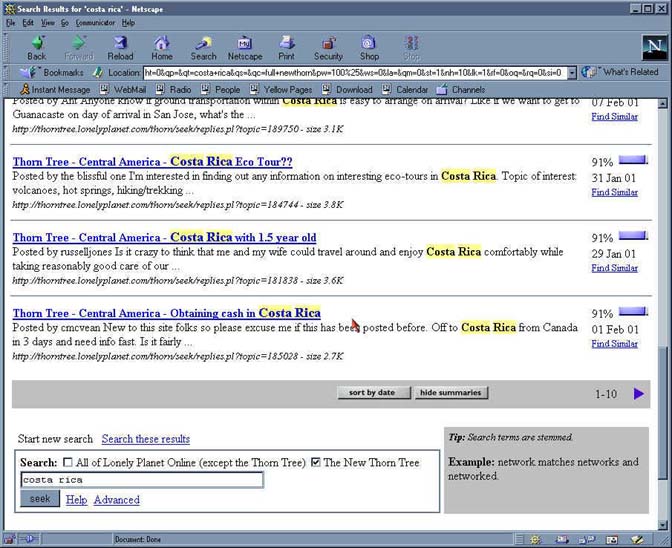The height and width of the screenshot is (548, 672).
Task: Open the Edit menu
Action: [28, 23]
